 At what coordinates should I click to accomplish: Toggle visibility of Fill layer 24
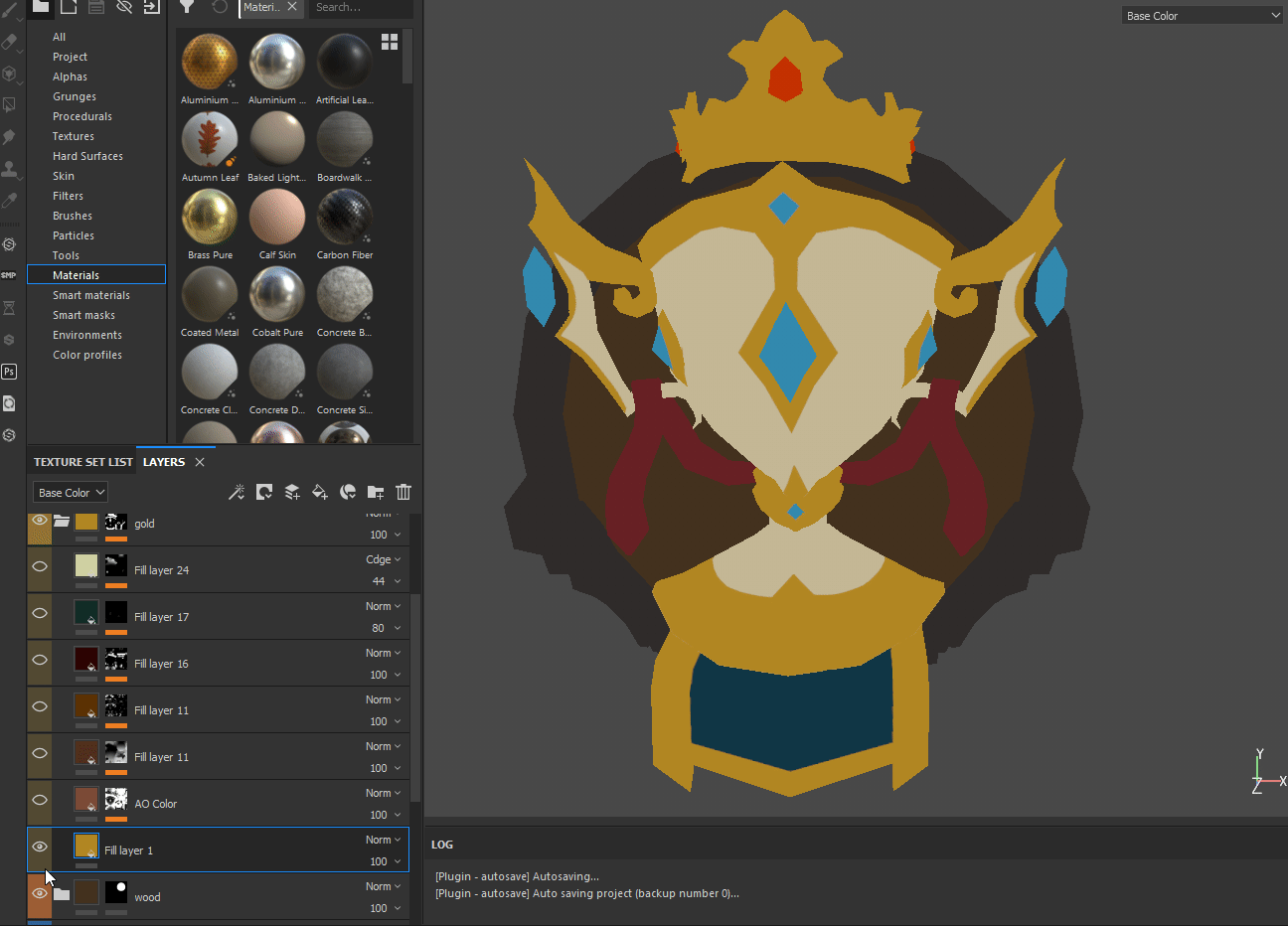tap(40, 566)
